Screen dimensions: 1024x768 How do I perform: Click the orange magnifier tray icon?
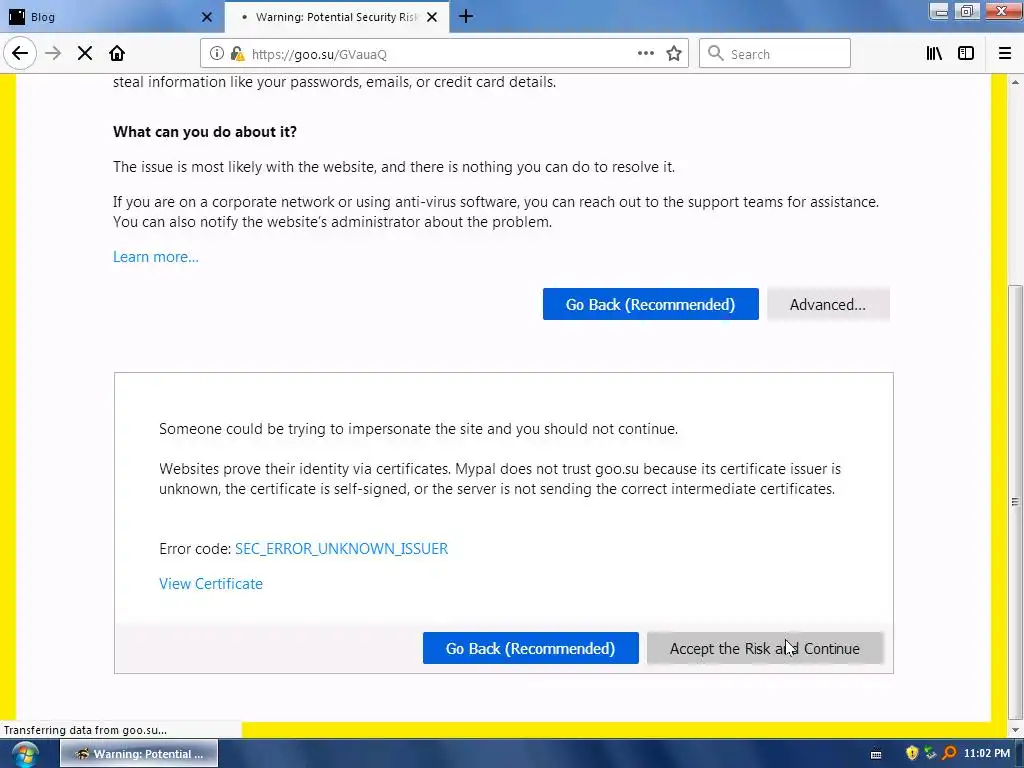950,753
